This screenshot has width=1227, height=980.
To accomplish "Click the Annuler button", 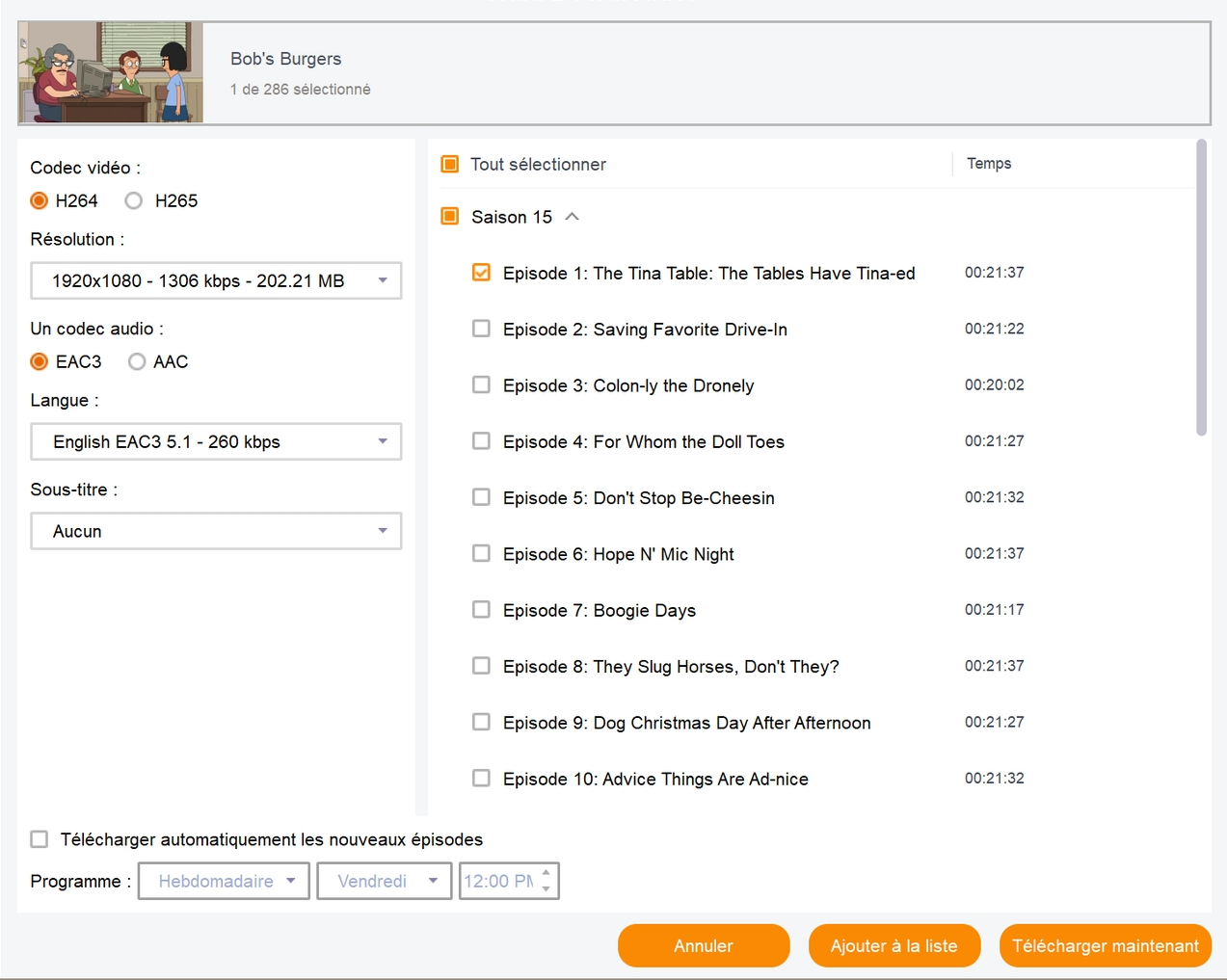I will tap(704, 945).
